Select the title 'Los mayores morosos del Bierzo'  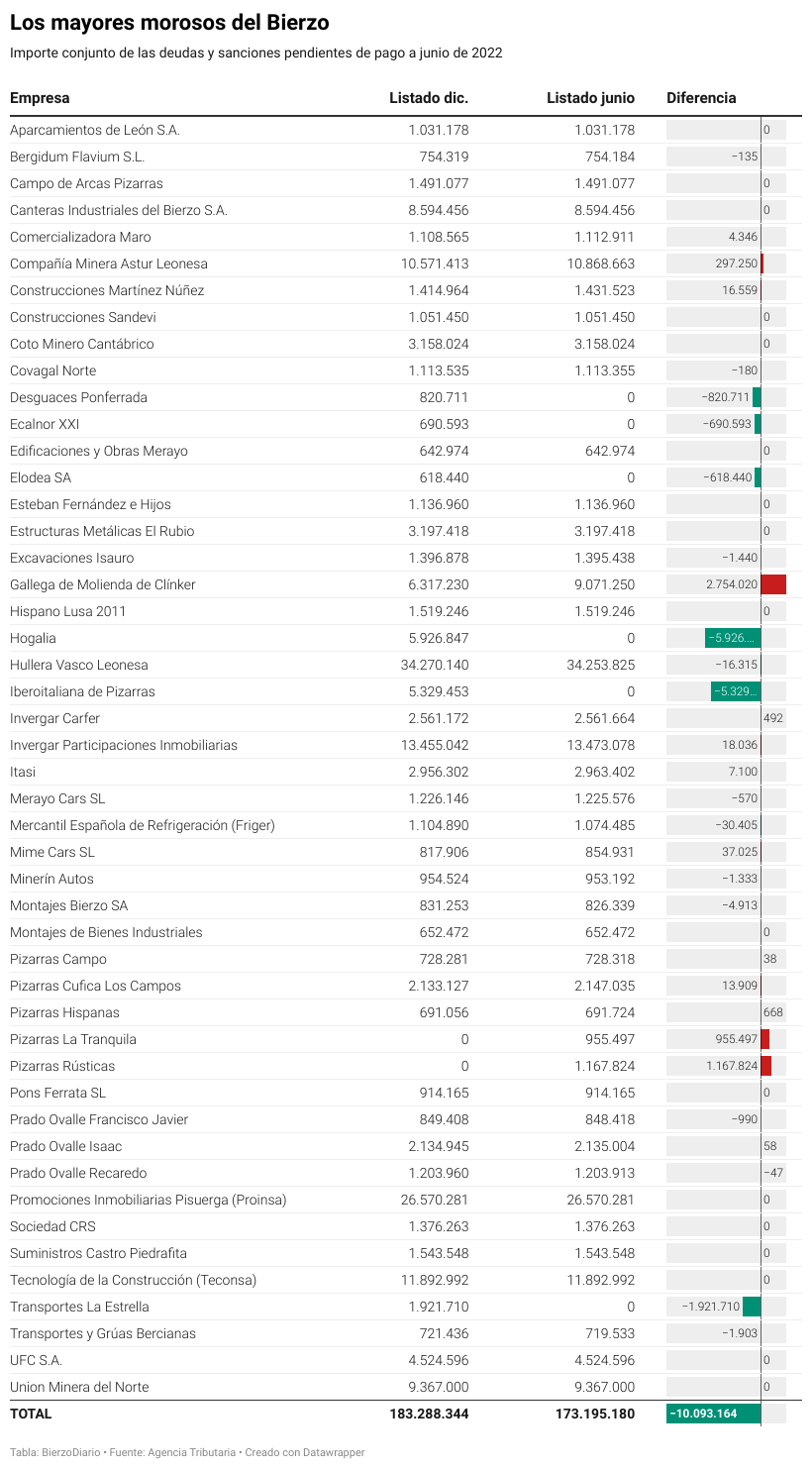(169, 23)
